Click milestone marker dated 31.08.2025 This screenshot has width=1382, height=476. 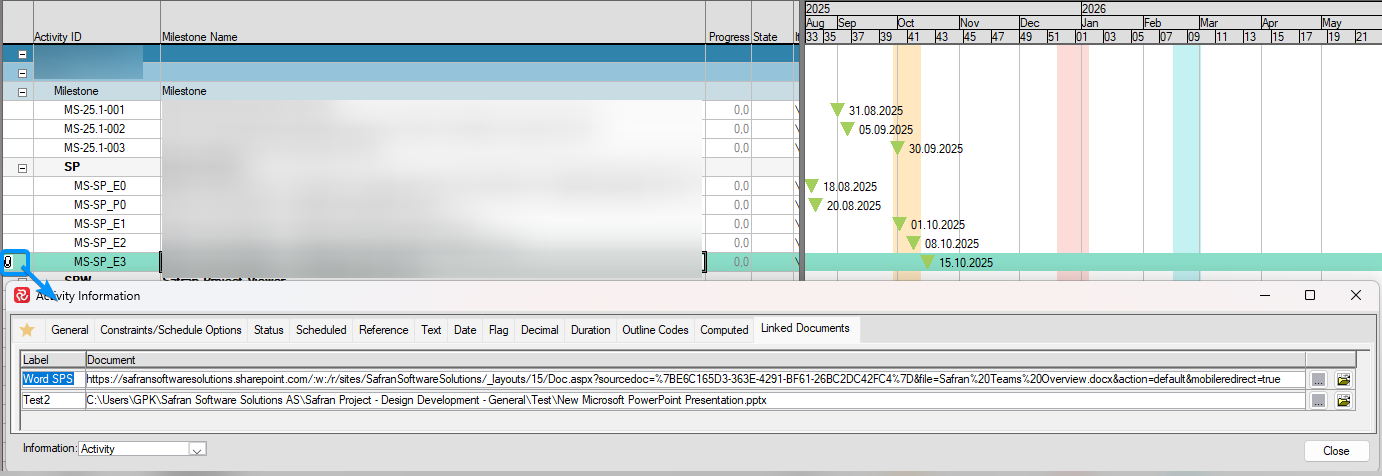click(838, 110)
